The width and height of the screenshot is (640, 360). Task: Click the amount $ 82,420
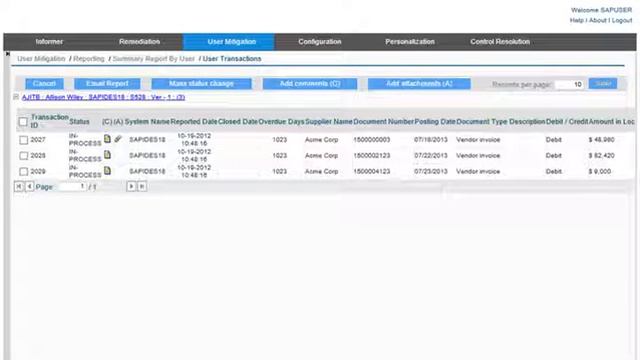(601, 156)
